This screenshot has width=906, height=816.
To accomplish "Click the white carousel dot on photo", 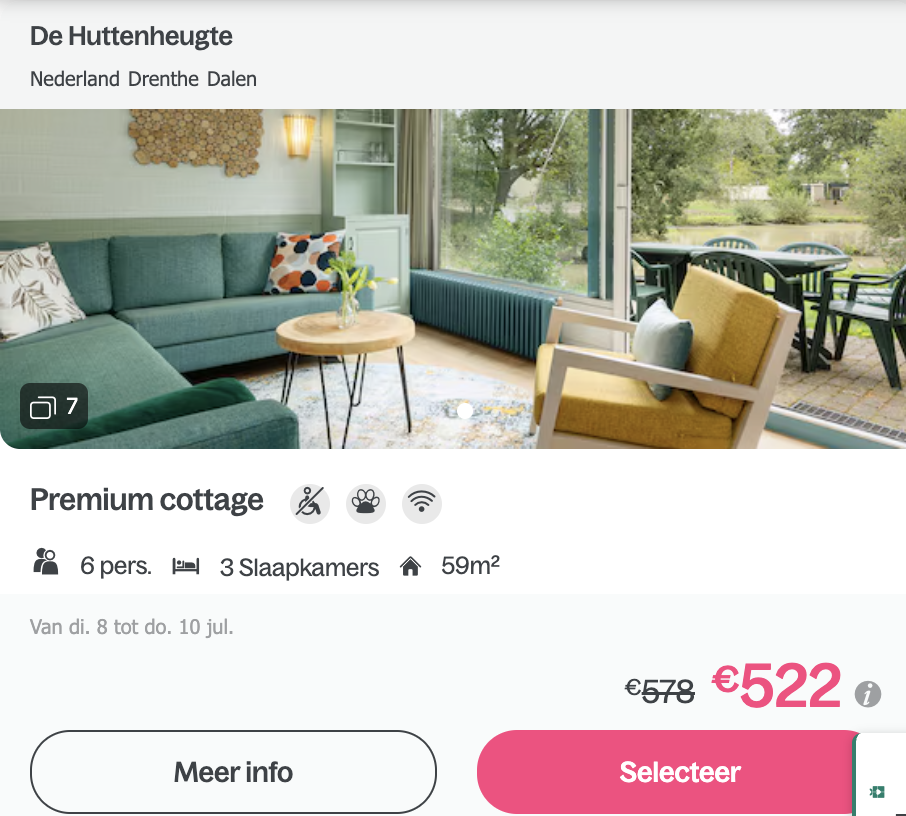I will point(465,410).
